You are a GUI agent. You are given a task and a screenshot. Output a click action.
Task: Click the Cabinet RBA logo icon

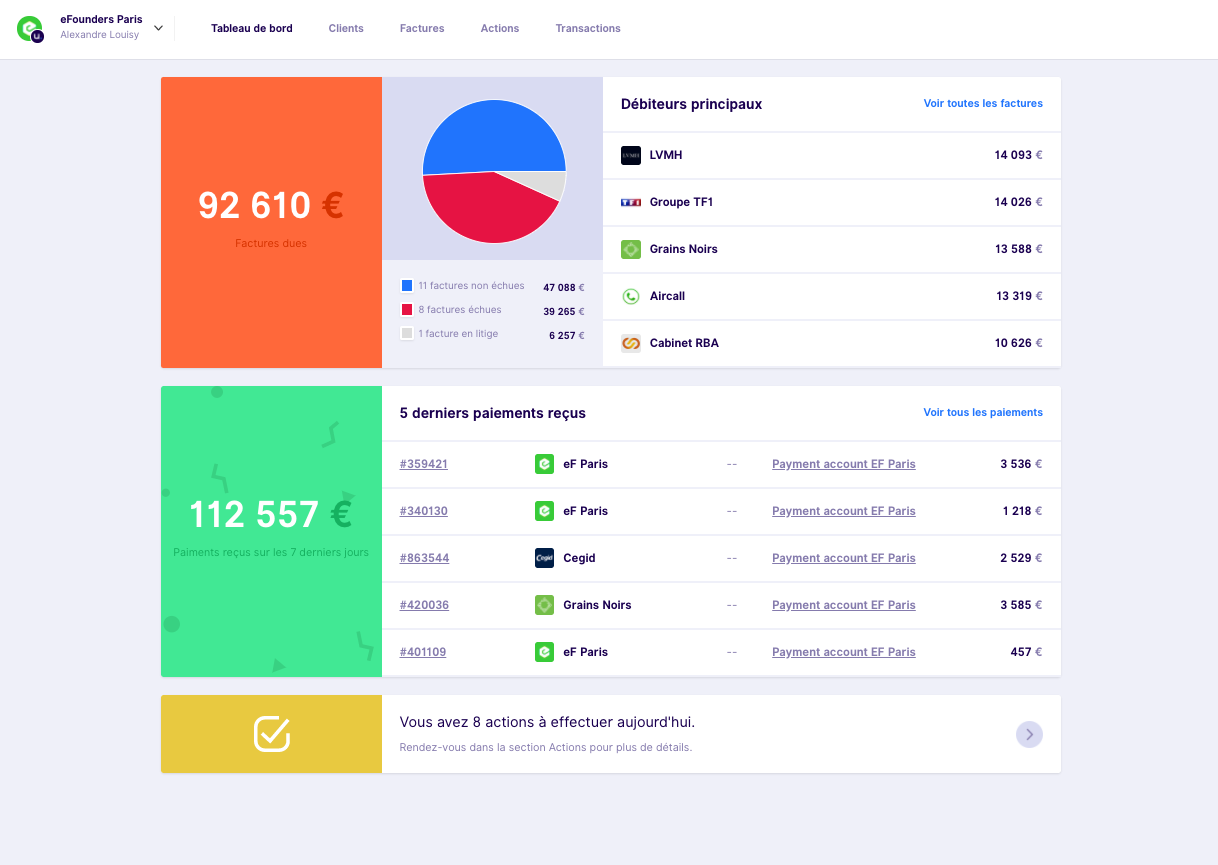(x=631, y=343)
